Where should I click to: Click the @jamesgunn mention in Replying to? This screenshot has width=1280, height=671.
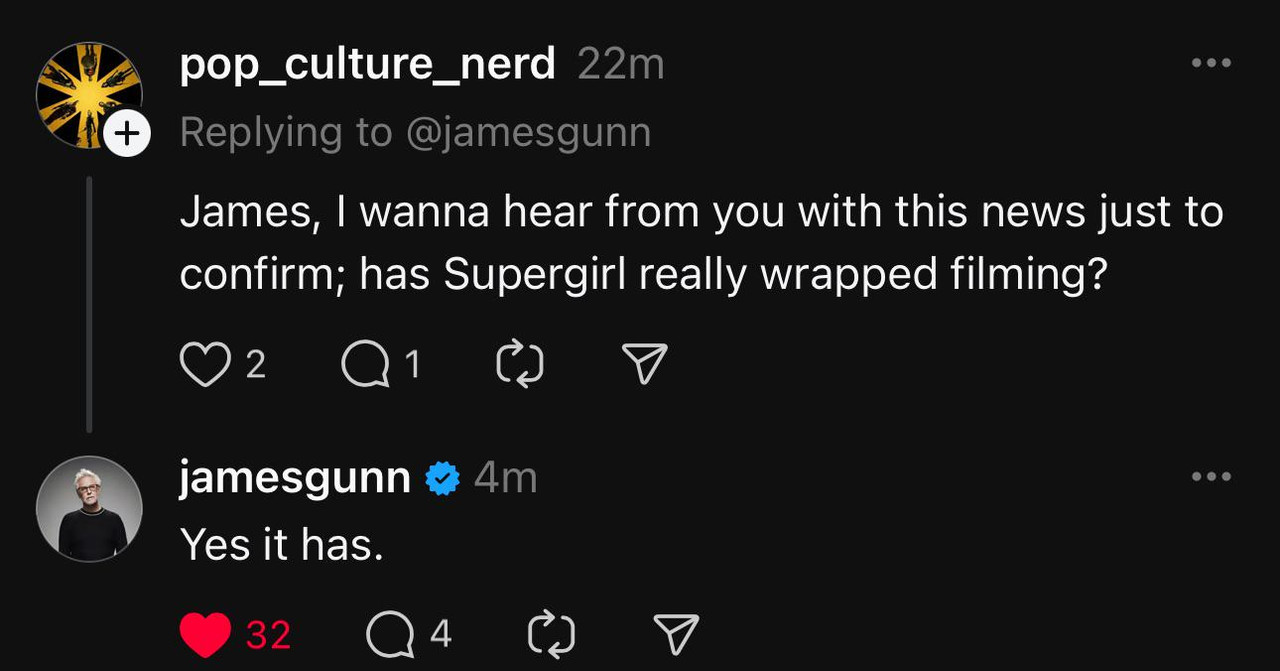click(528, 132)
